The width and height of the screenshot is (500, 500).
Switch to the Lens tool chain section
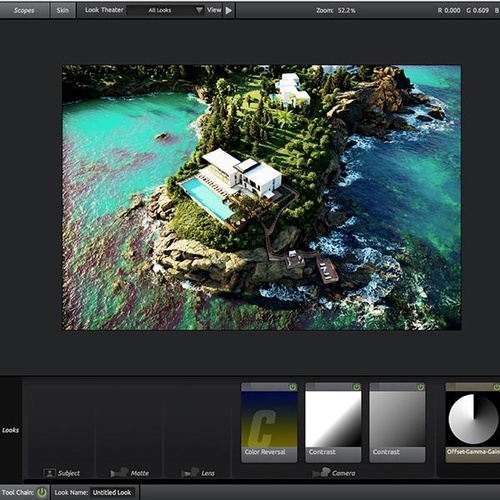[208, 473]
